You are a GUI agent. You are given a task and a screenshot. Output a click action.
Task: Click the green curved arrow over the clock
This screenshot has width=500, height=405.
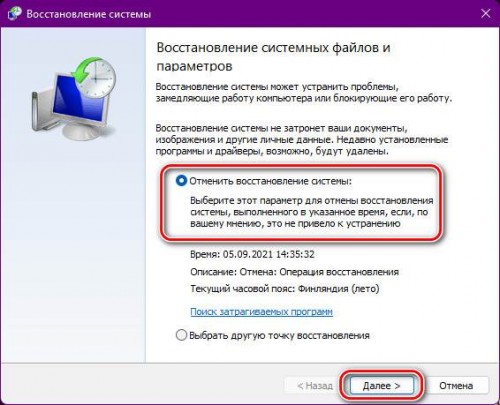(84, 69)
